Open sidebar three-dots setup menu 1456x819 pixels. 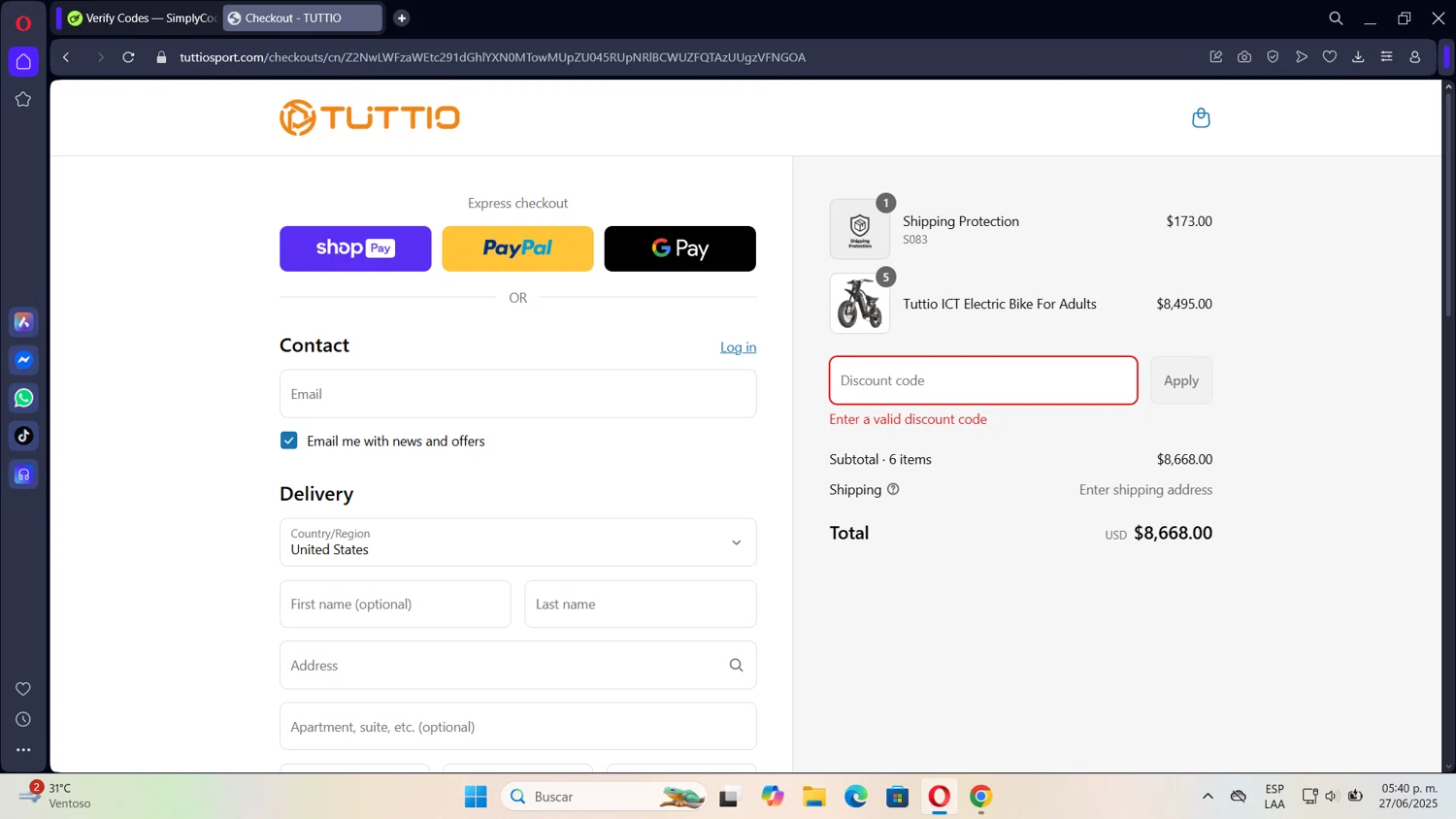pyautogui.click(x=23, y=750)
